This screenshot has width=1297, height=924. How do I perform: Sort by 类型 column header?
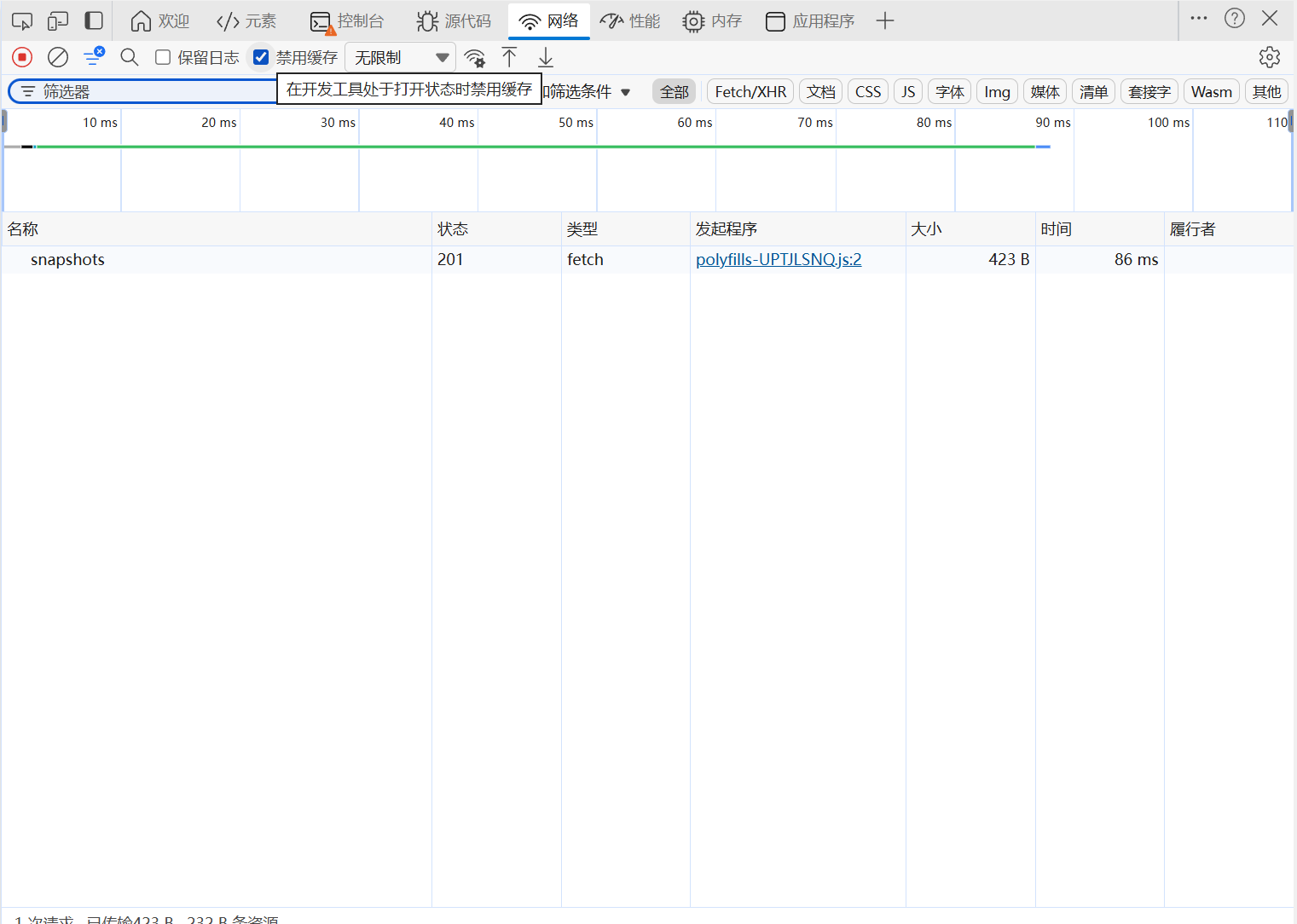(626, 229)
